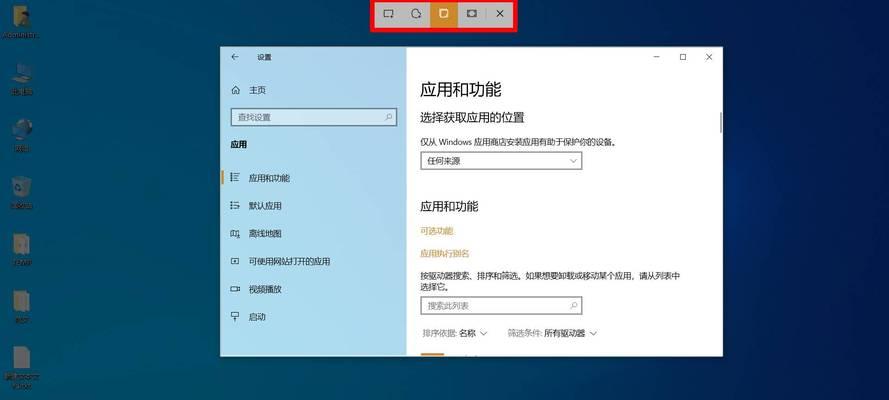The height and width of the screenshot is (400, 889).
Task: Select the globe network icon on desktop
Action: point(22,136)
